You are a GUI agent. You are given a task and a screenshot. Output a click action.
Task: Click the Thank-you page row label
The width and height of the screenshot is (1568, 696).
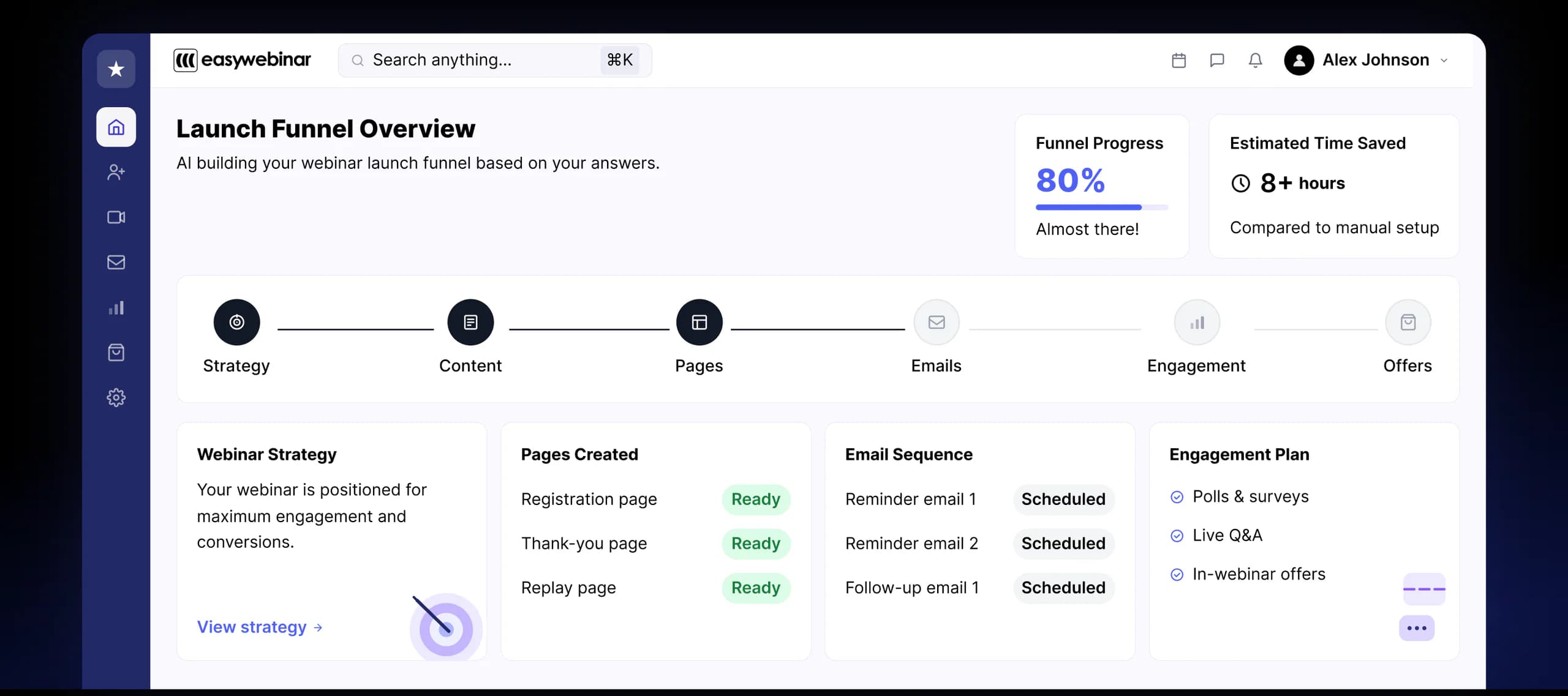[584, 544]
